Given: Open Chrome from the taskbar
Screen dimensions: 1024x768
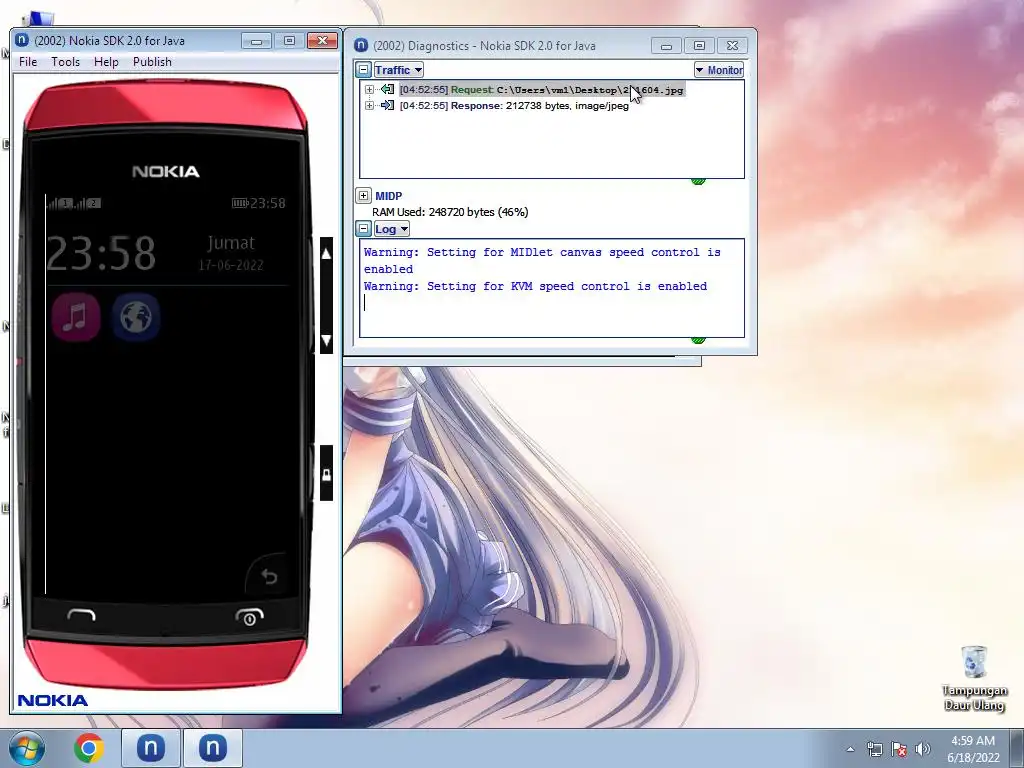Looking at the screenshot, I should (89, 748).
